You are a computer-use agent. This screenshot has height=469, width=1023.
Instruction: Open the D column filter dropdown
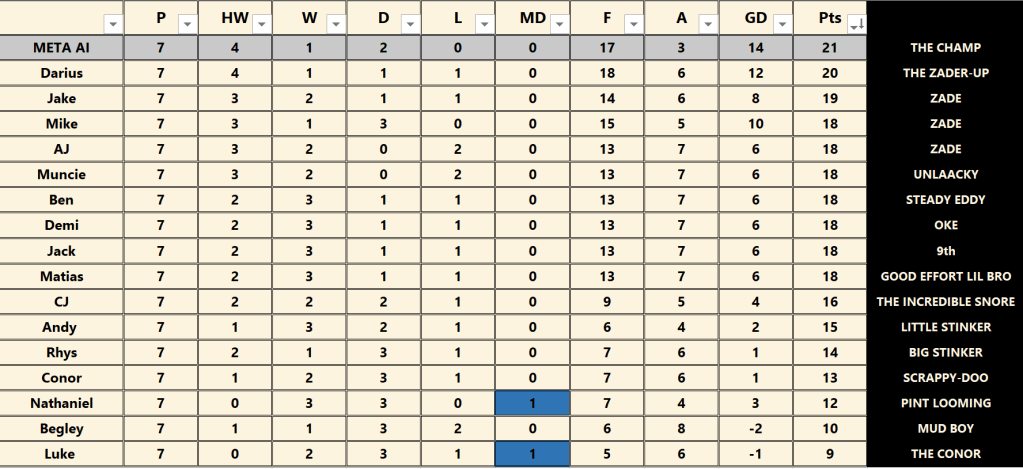coord(410,24)
